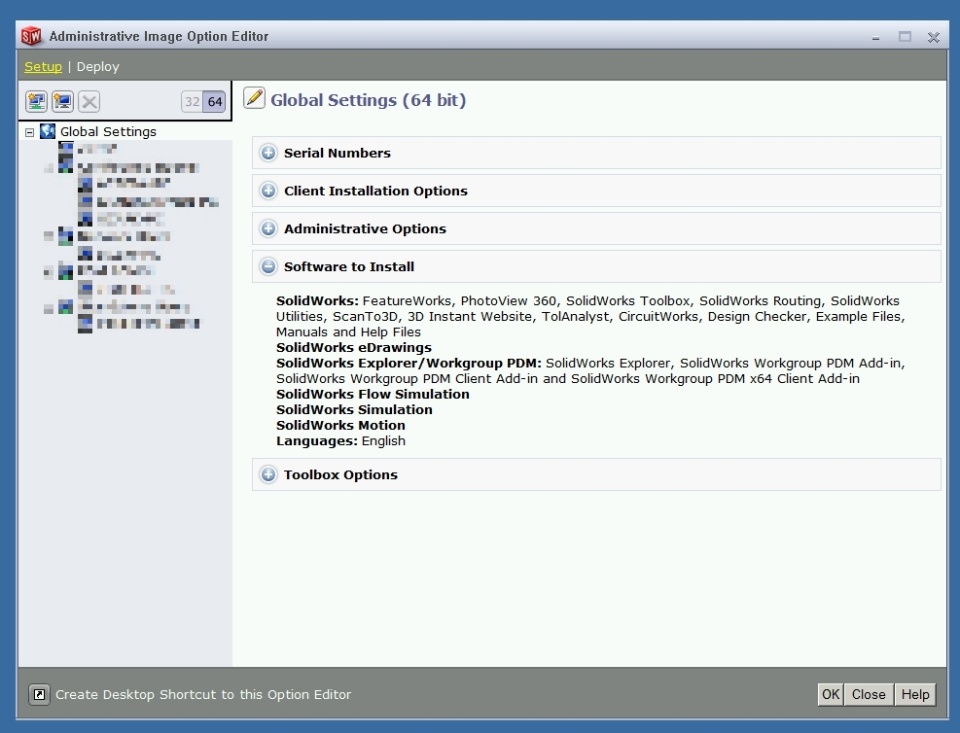This screenshot has height=733, width=960.
Task: Click the greyed-out delete X toolbar icon
Action: click(89, 102)
